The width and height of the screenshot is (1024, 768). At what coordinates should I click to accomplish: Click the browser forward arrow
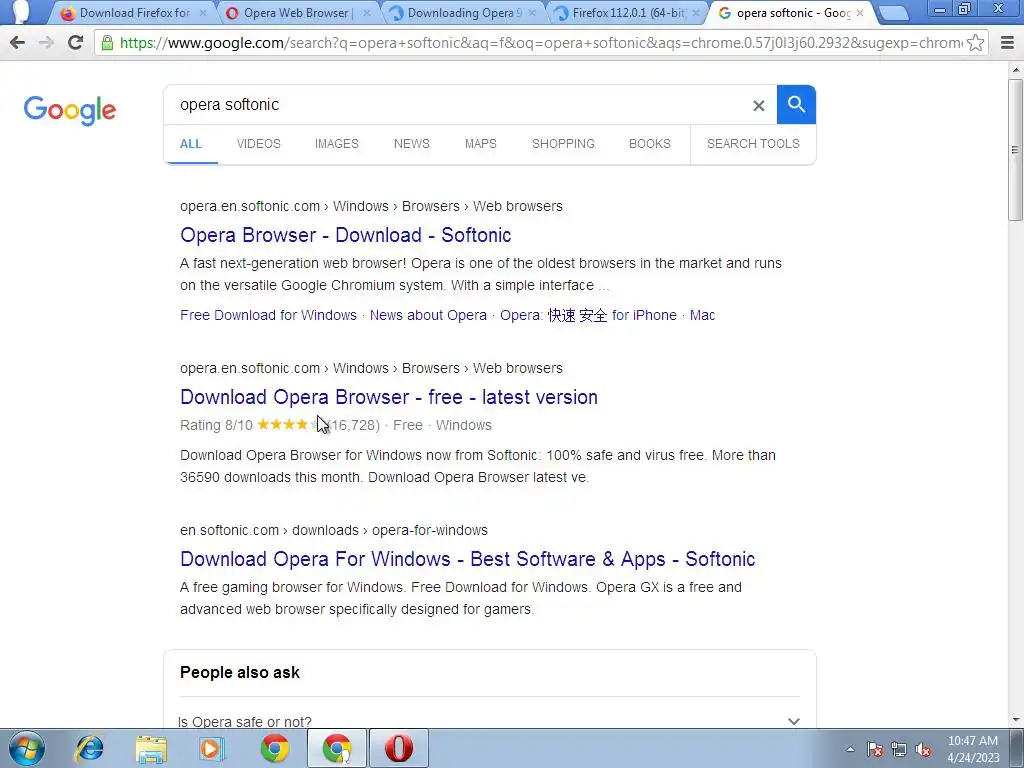46,43
